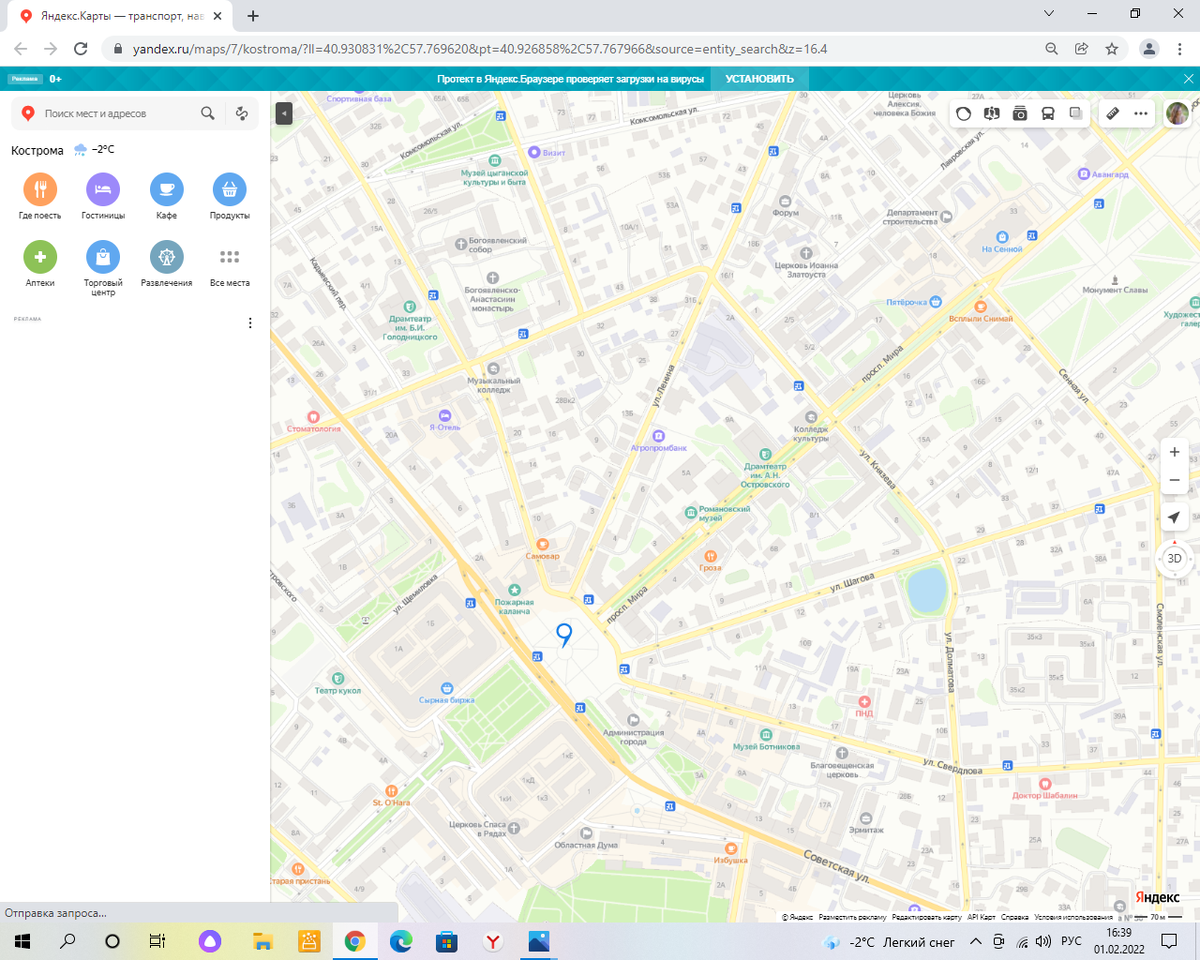Click the 'Я-Отель' hotel marker
This screenshot has width=1200, height=960.
(x=445, y=416)
